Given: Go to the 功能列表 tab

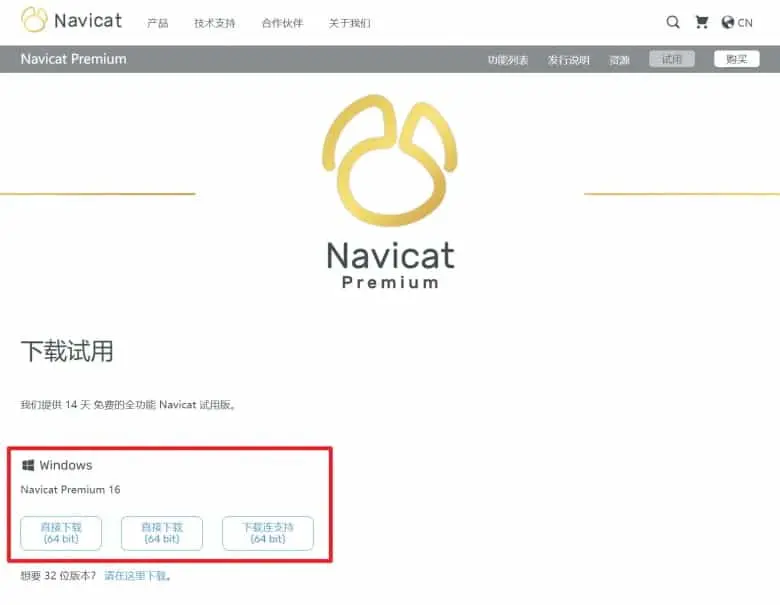Looking at the screenshot, I should click(507, 60).
